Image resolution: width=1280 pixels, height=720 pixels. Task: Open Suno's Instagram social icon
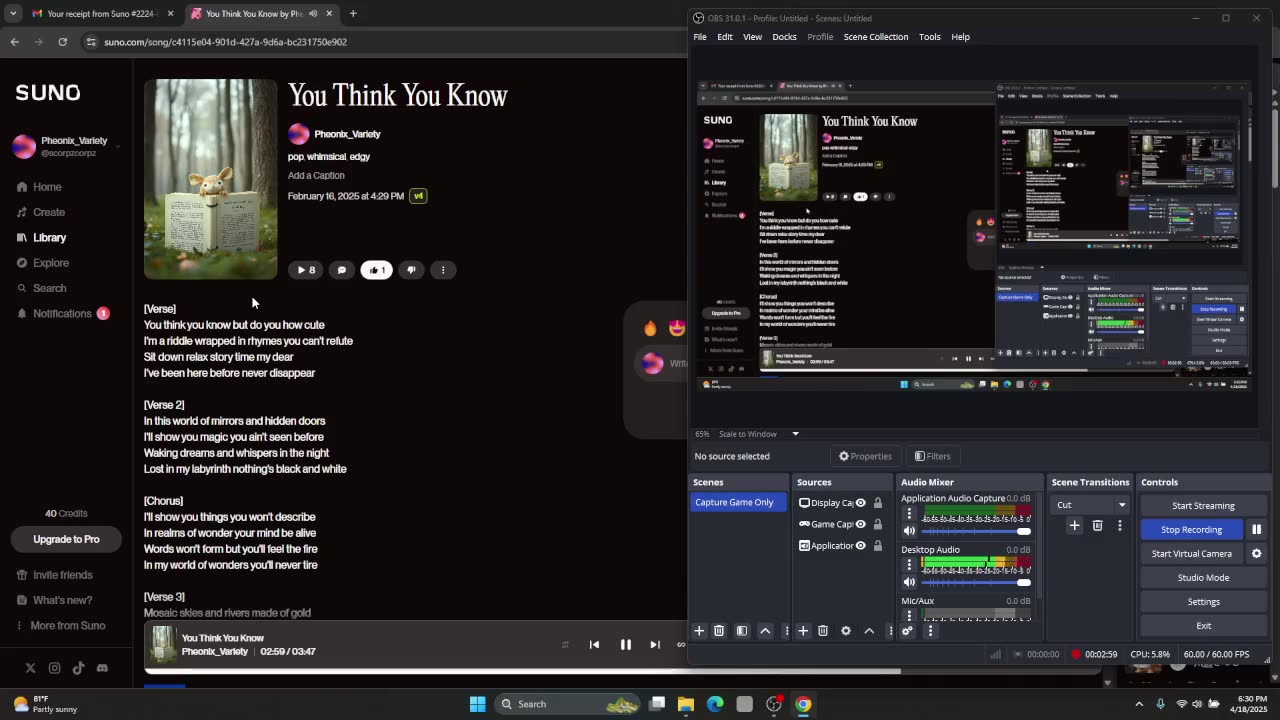54,668
